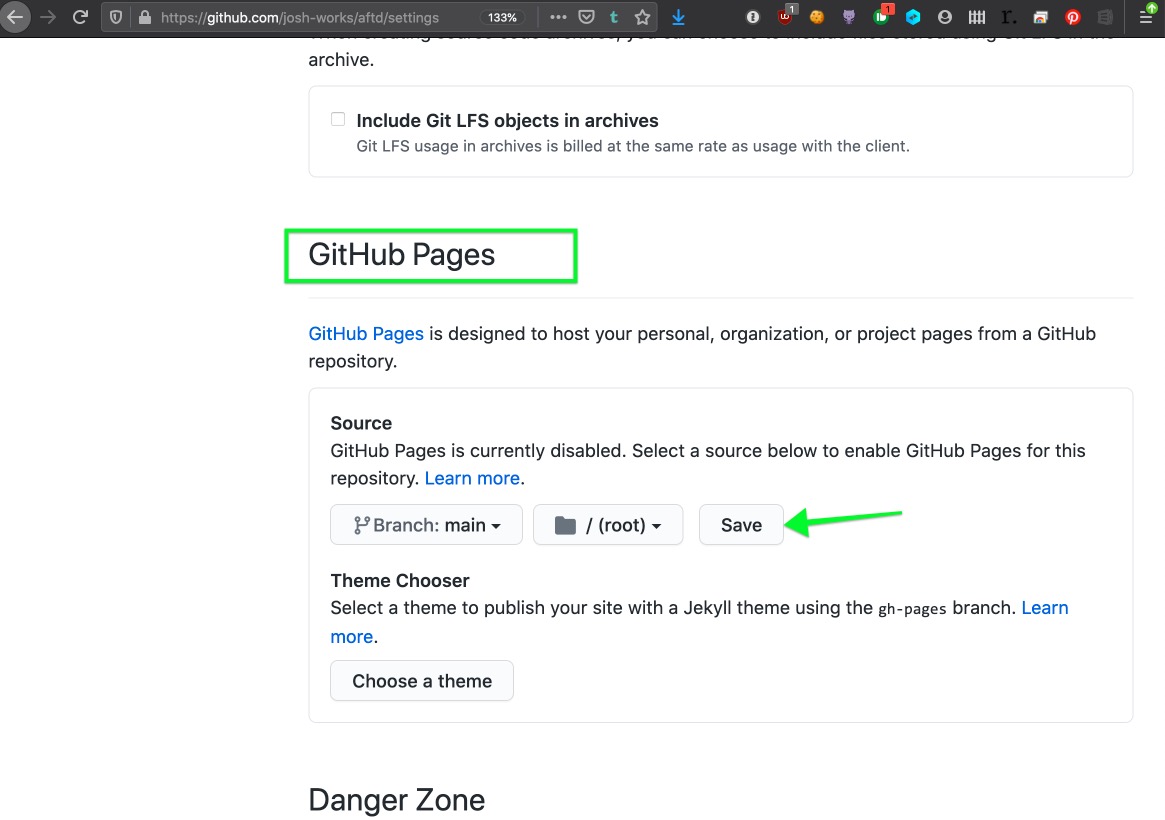Save the page to Pocket
Image resolution: width=1165 pixels, height=820 pixels.
point(586,17)
